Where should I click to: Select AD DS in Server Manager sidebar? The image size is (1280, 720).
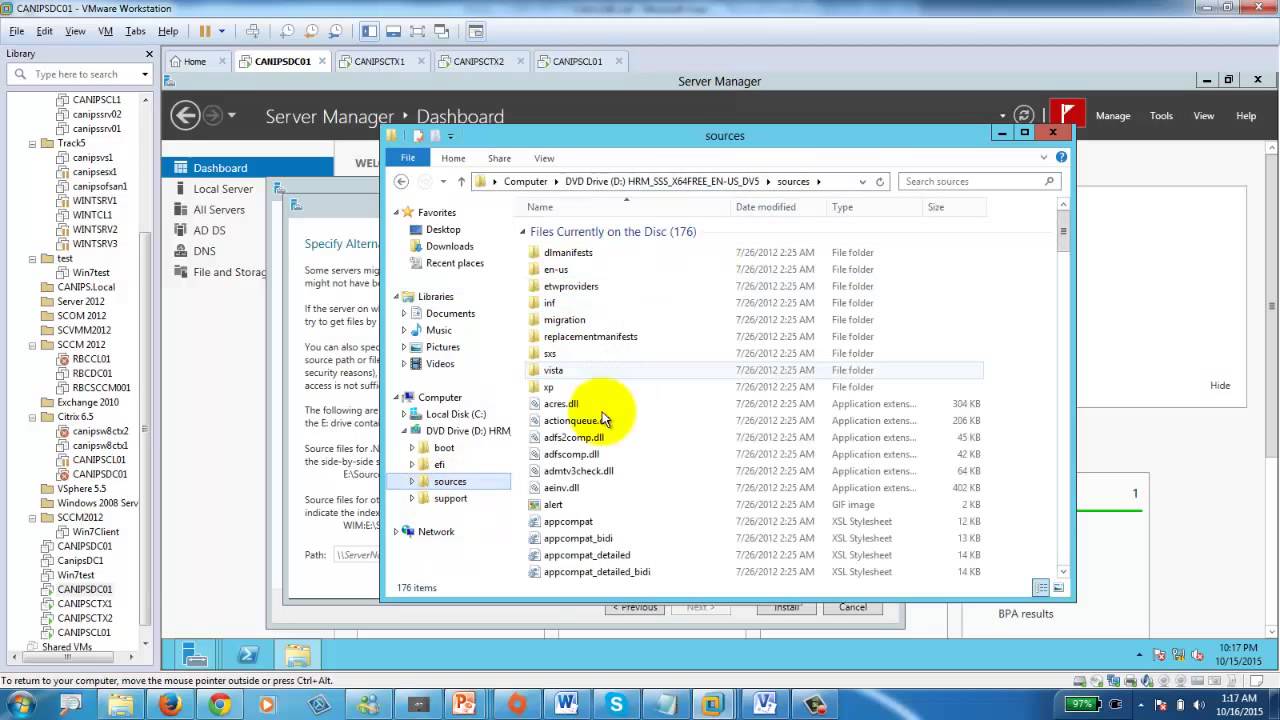(209, 230)
